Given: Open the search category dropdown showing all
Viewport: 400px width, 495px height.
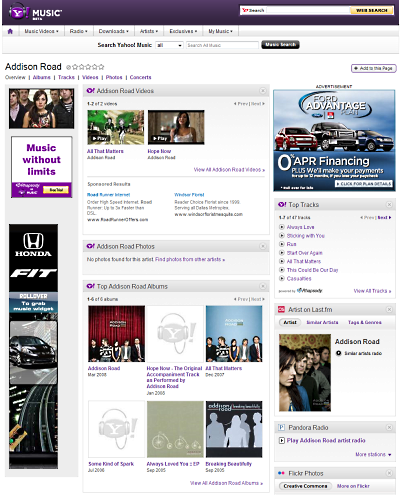Looking at the screenshot, I should (169, 45).
